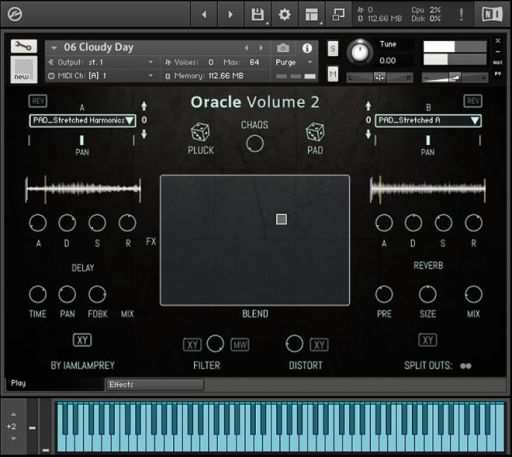Toggle REV reverse for layer A
512x457 pixels.
coord(38,101)
